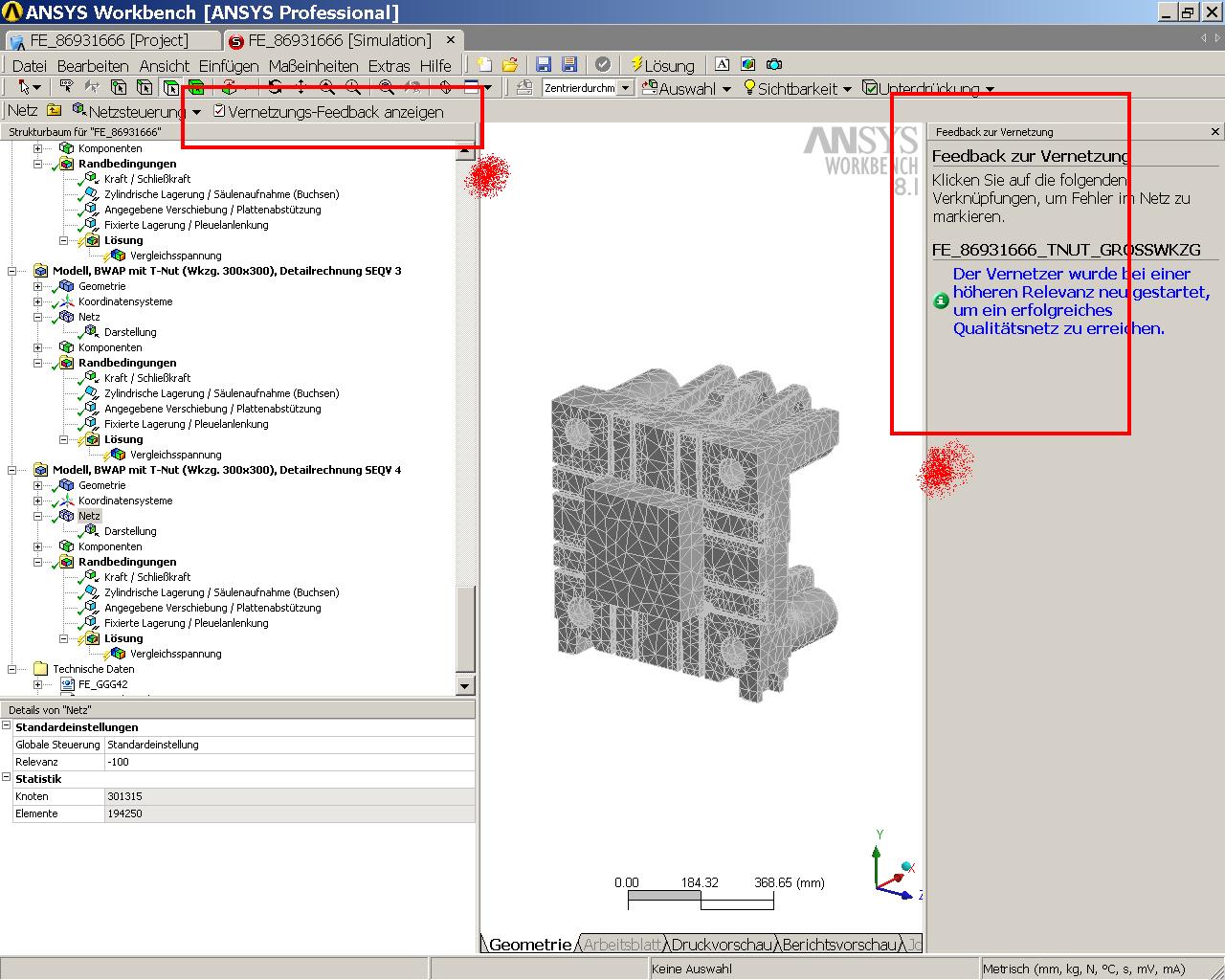Switch to FE_86931666 [Simulation] tab
The image size is (1225, 980).
(x=343, y=40)
